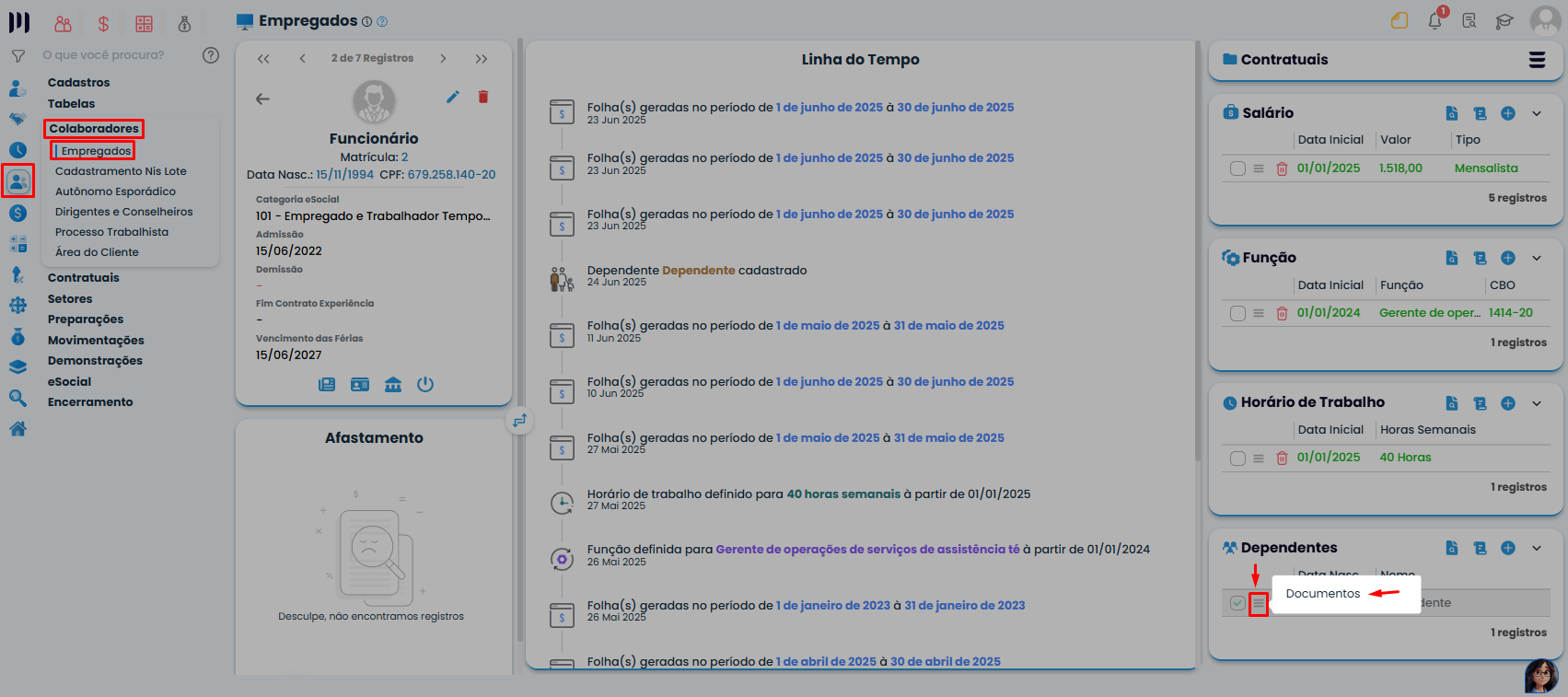The height and width of the screenshot is (697, 1568).
Task: Add a new Função record
Action: tap(1508, 258)
